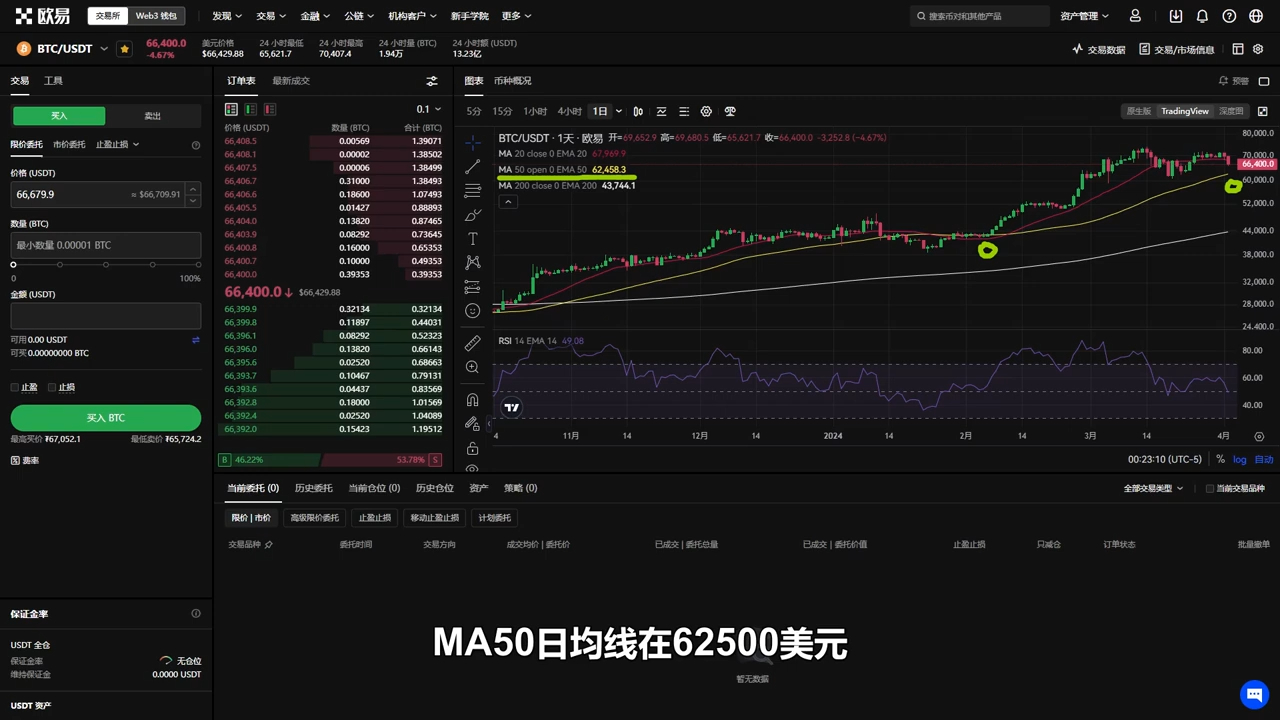Click the 买入 BTC submit button
The height and width of the screenshot is (720, 1280).
coord(106,417)
